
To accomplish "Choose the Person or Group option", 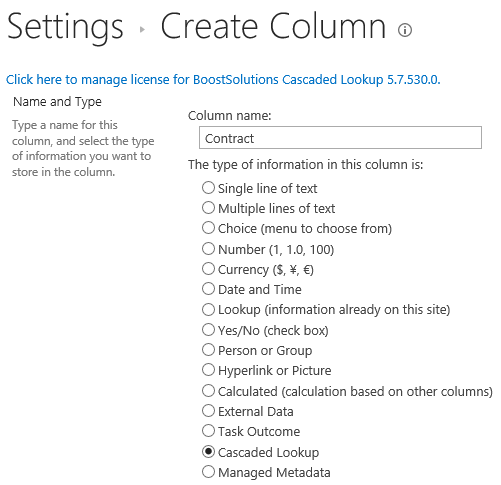I will tap(208, 350).
